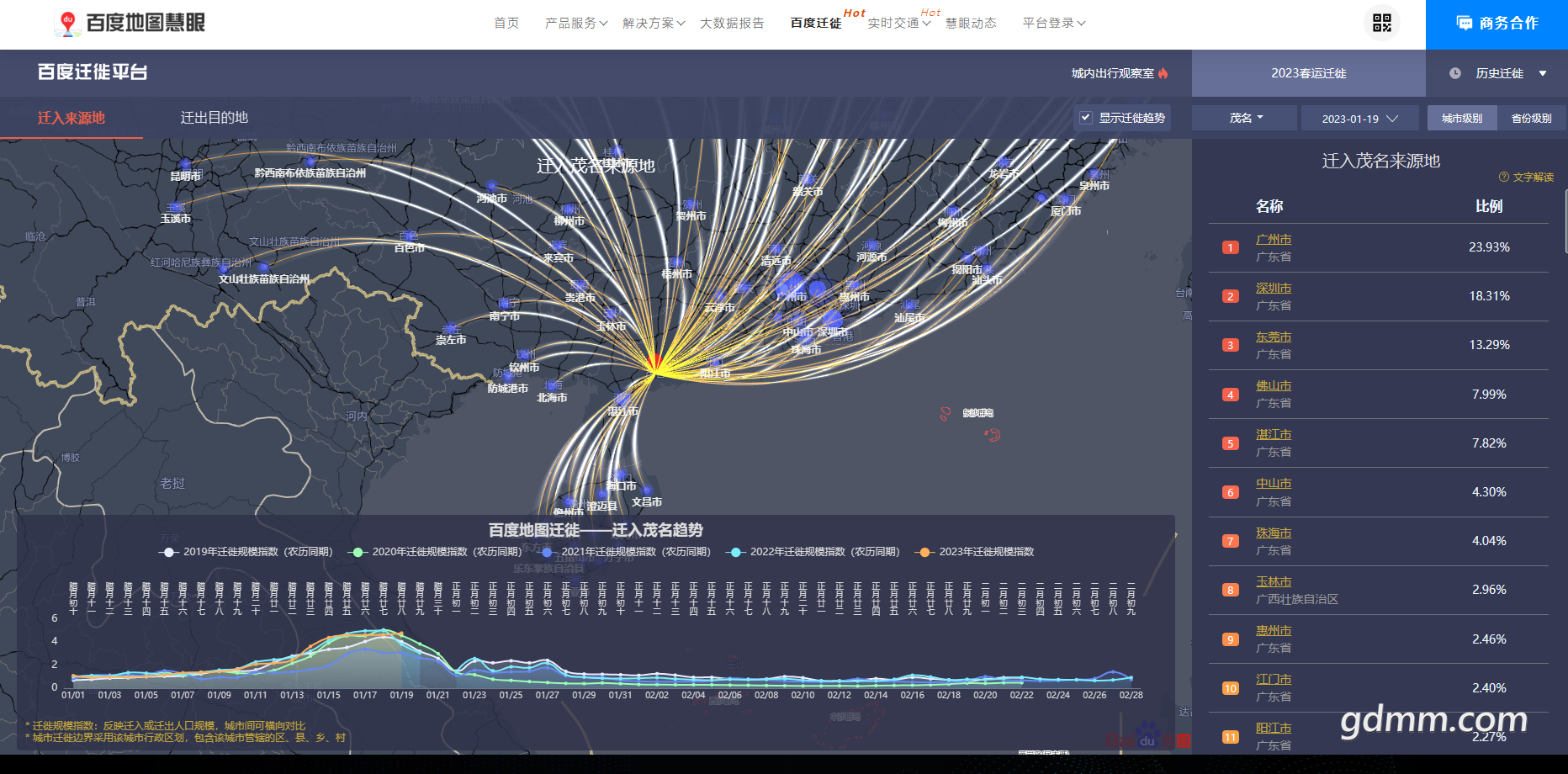
Task: Open the 茂名 city dropdown
Action: click(x=1246, y=118)
